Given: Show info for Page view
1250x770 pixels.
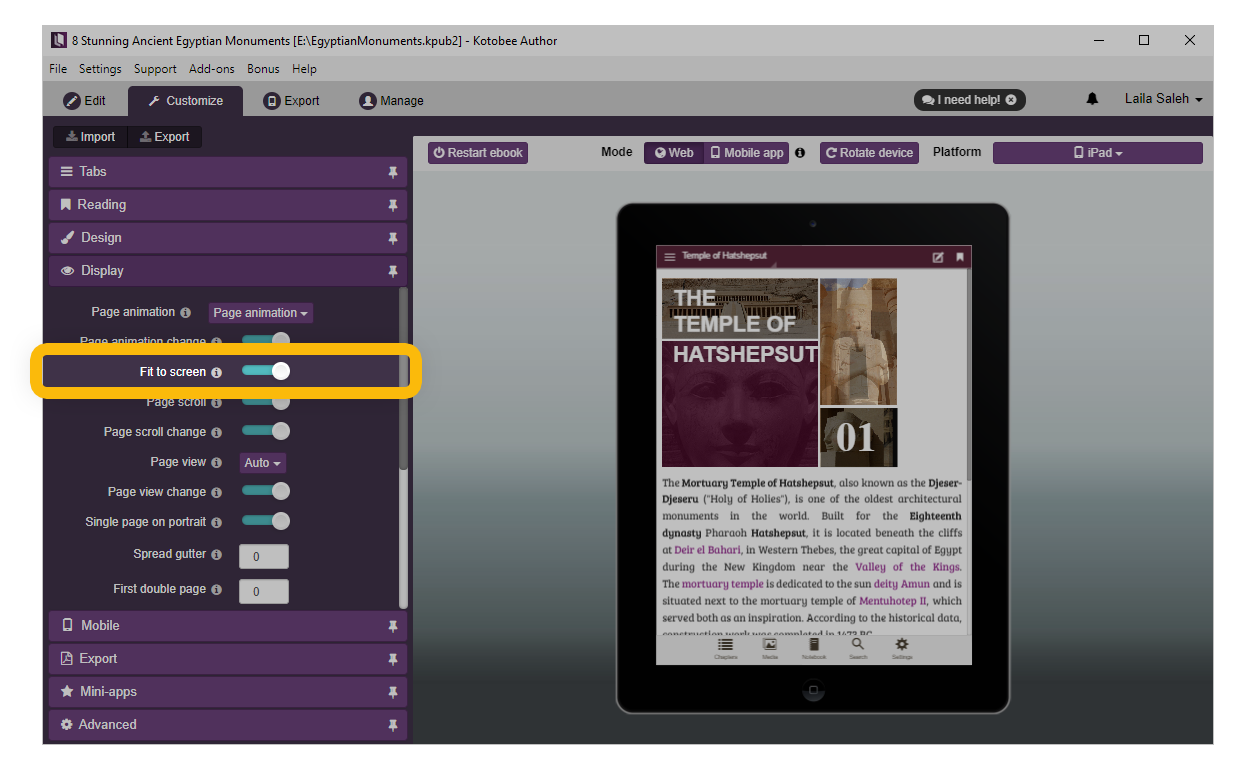Looking at the screenshot, I should pyautogui.click(x=217, y=462).
